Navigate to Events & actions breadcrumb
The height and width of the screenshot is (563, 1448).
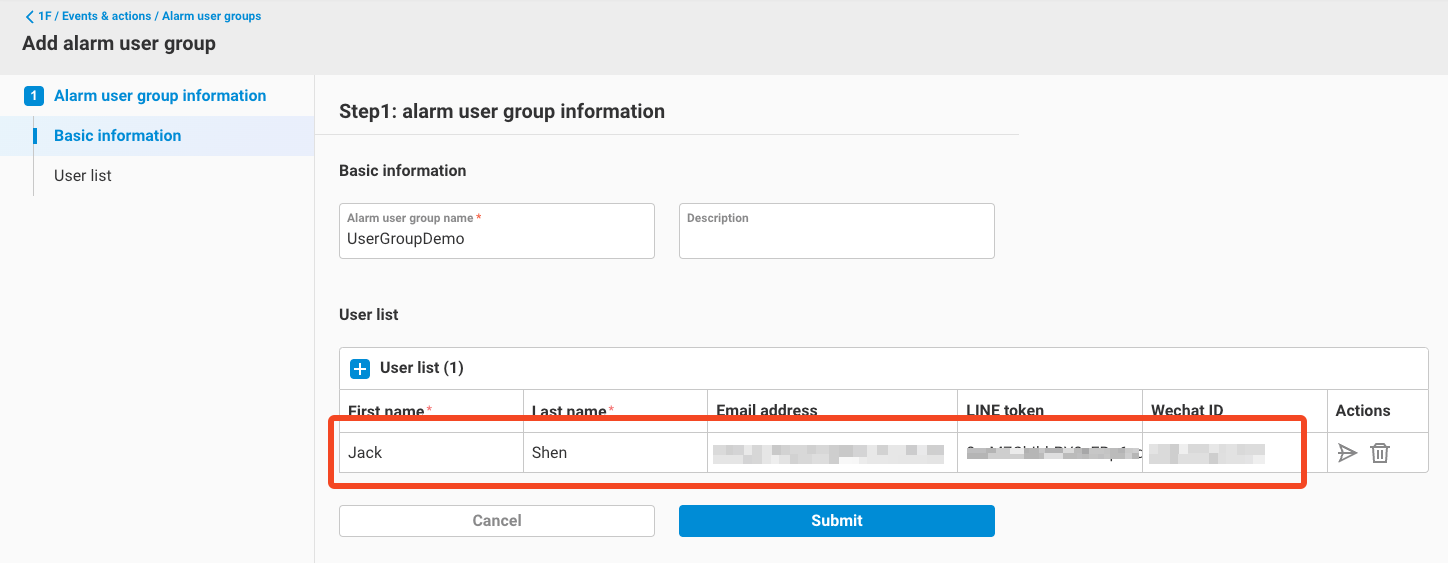coord(107,17)
